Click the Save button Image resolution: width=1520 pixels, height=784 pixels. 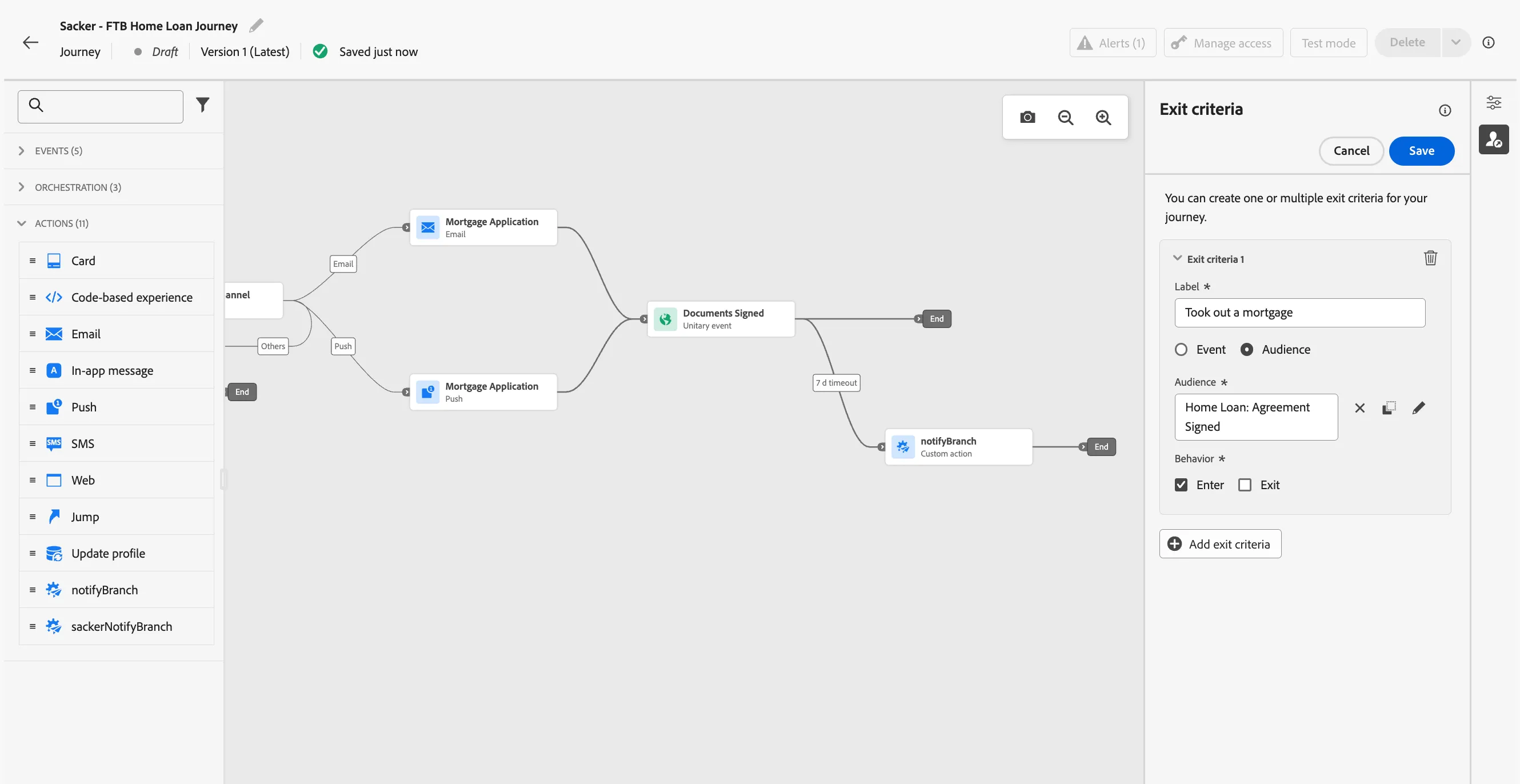coord(1421,151)
